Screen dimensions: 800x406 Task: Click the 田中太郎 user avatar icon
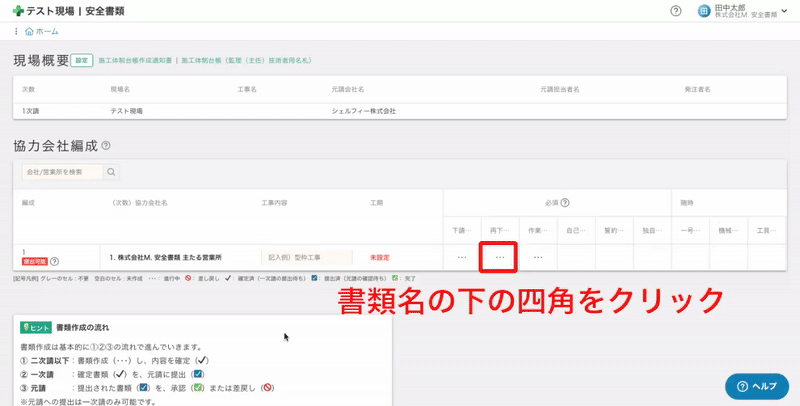[704, 11]
